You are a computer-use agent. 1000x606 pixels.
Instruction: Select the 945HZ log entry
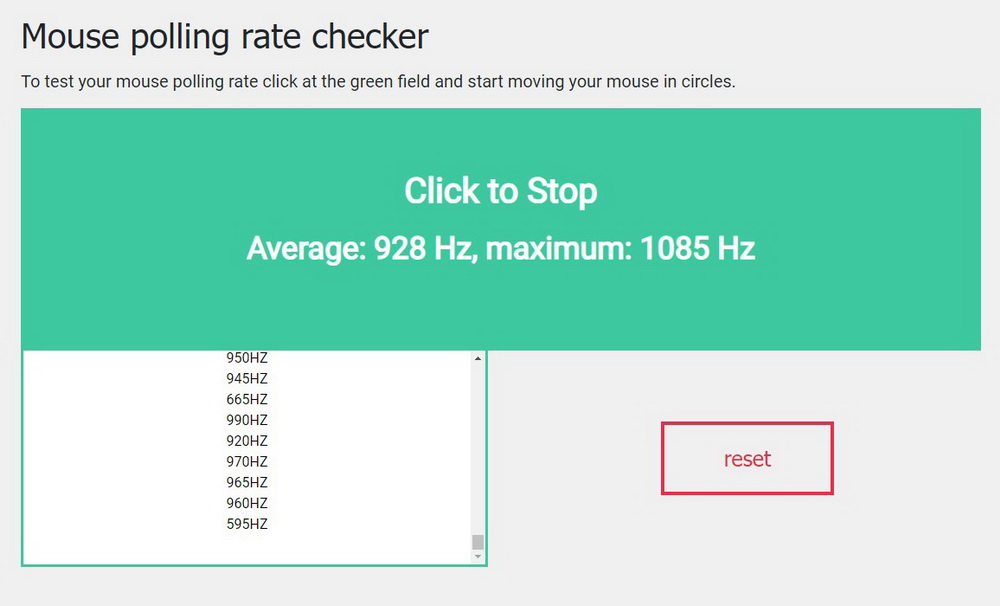coord(247,378)
